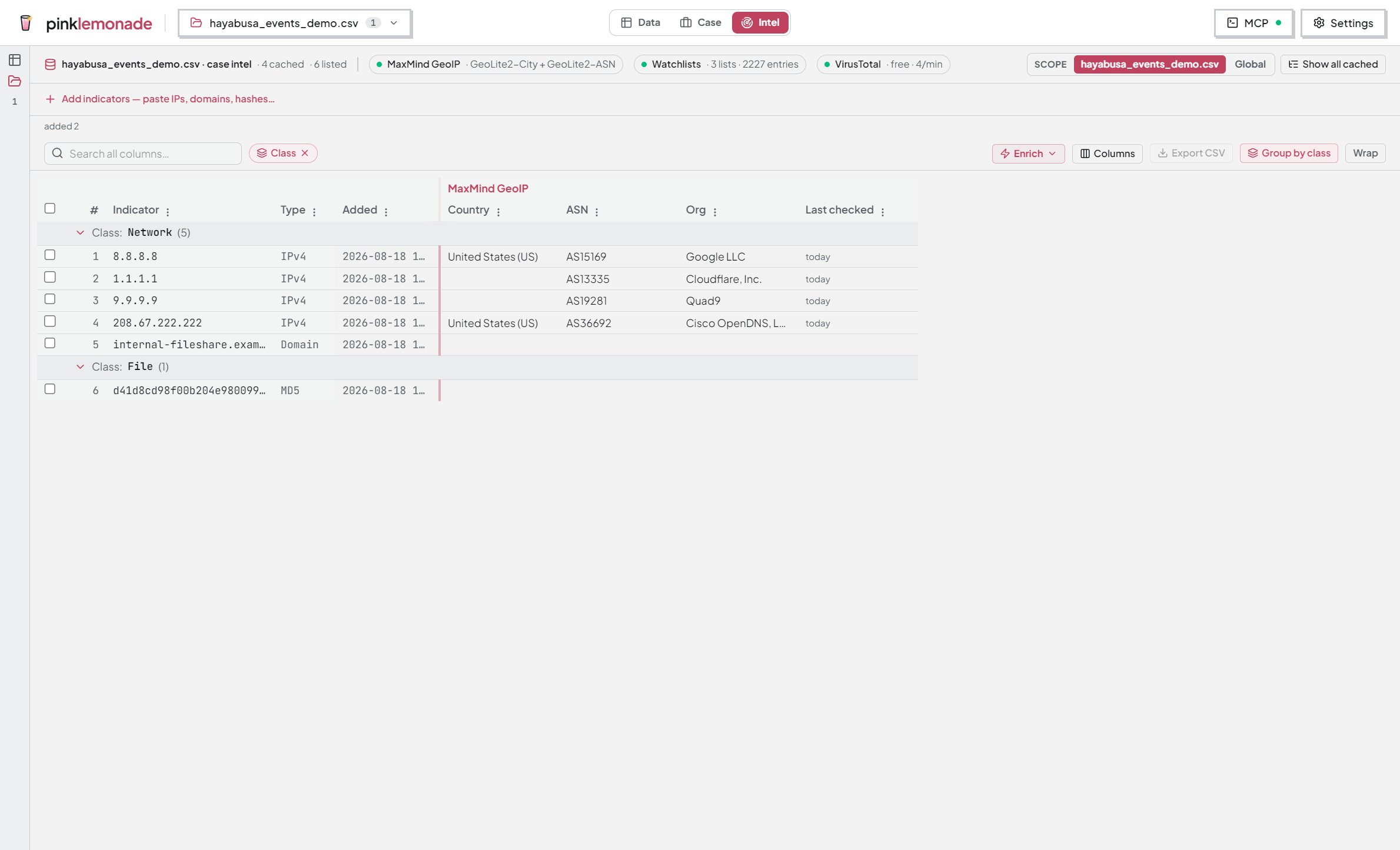Open the Enrich dropdown menu
This screenshot has height=850, width=1400.
coord(1028,154)
